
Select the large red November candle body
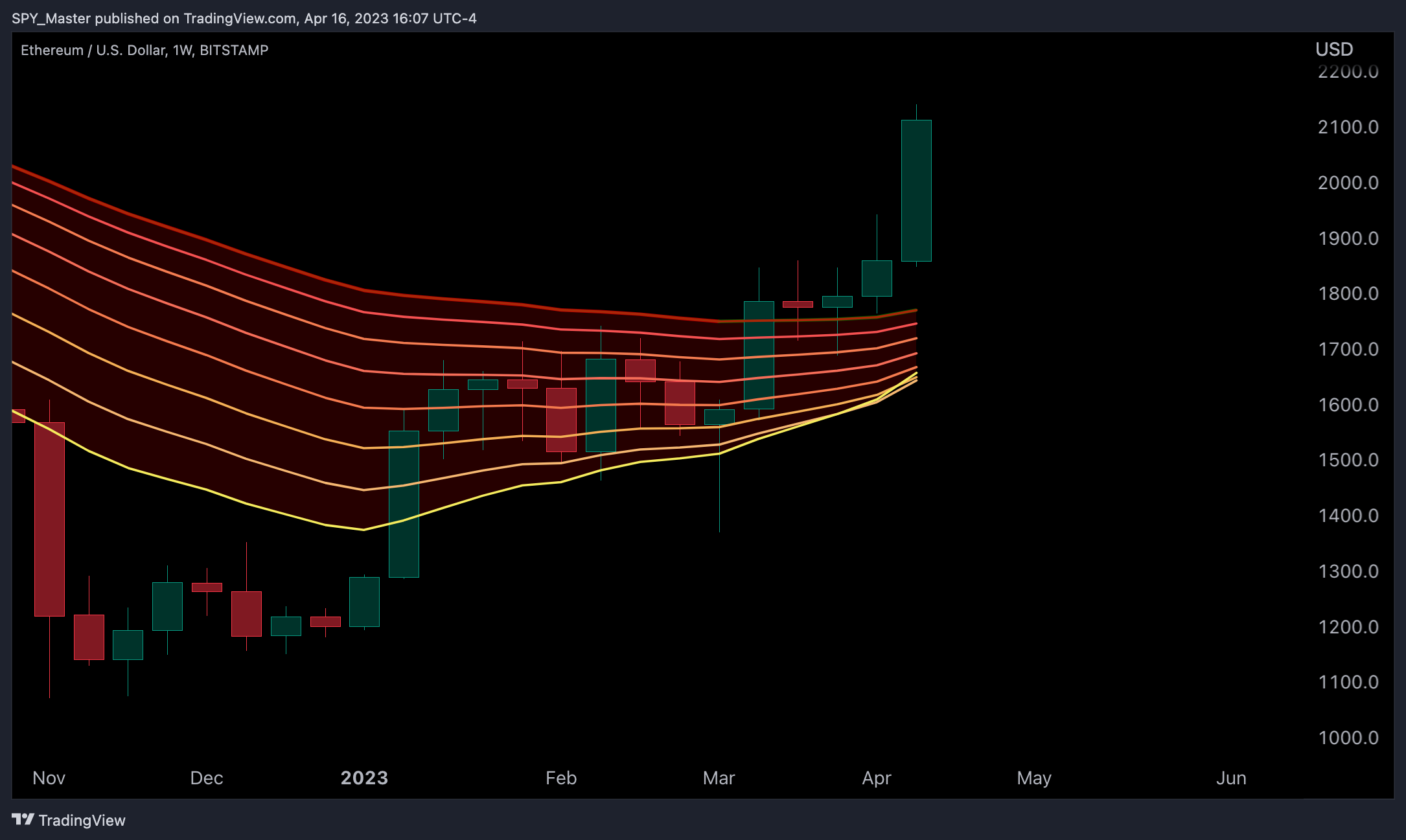click(x=49, y=519)
